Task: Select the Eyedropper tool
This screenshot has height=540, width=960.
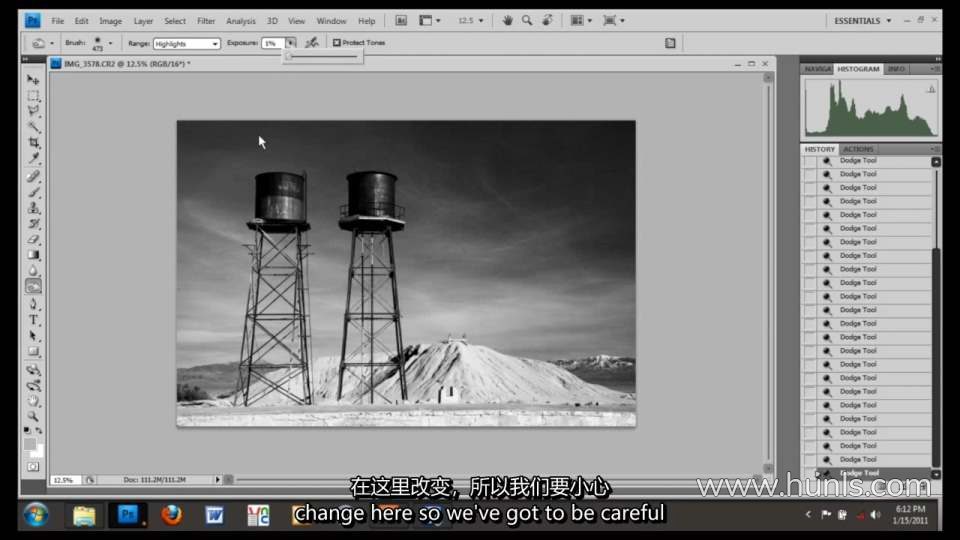Action: 34,159
